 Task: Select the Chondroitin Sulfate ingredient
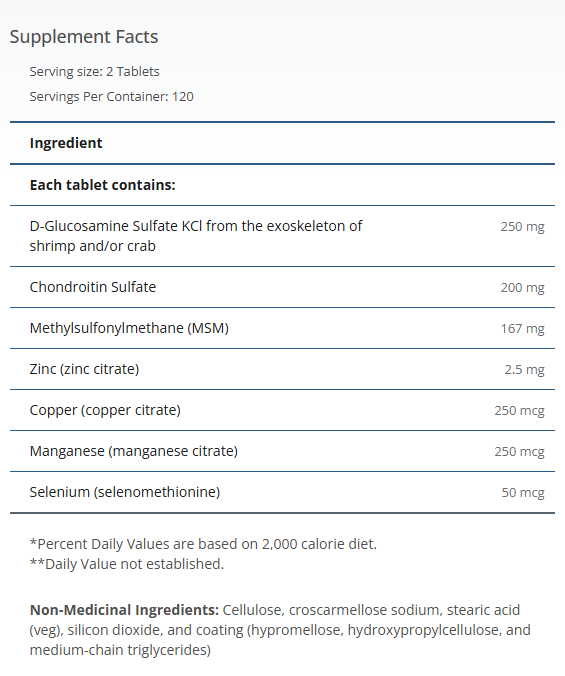point(93,287)
